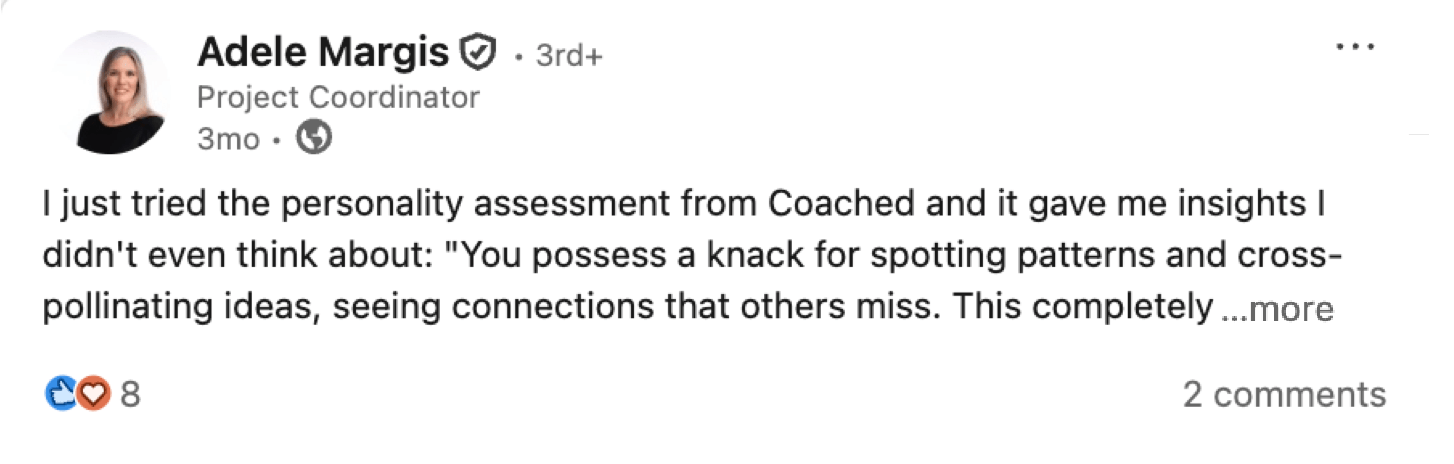Click the word "Coached" in the post
The image size is (1454, 464).
(x=840, y=204)
